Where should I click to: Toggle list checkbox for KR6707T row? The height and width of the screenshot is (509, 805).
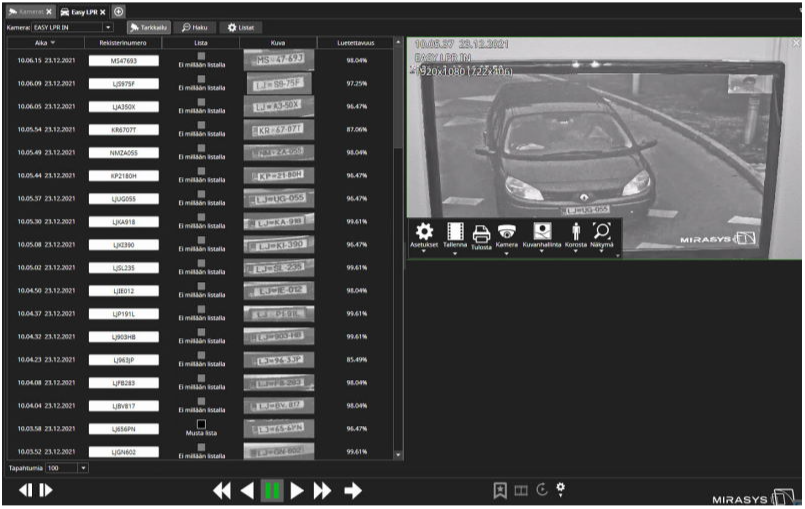[201, 125]
